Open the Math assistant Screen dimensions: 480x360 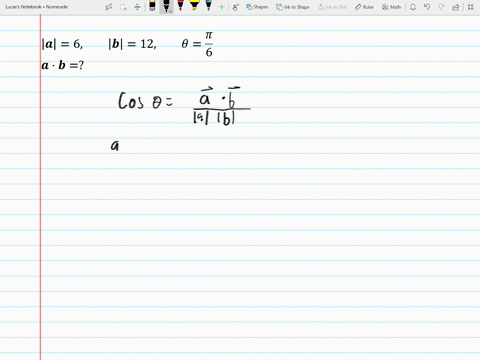[x=391, y=7]
